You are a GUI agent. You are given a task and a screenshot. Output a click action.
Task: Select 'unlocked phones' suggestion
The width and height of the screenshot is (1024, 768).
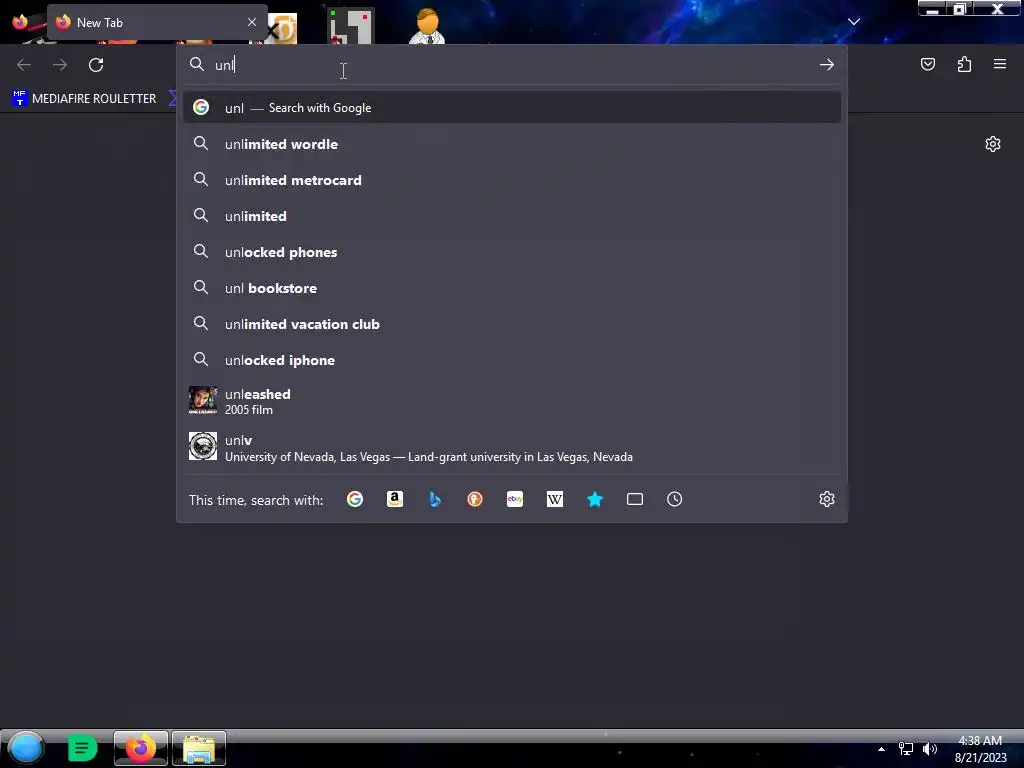click(512, 252)
